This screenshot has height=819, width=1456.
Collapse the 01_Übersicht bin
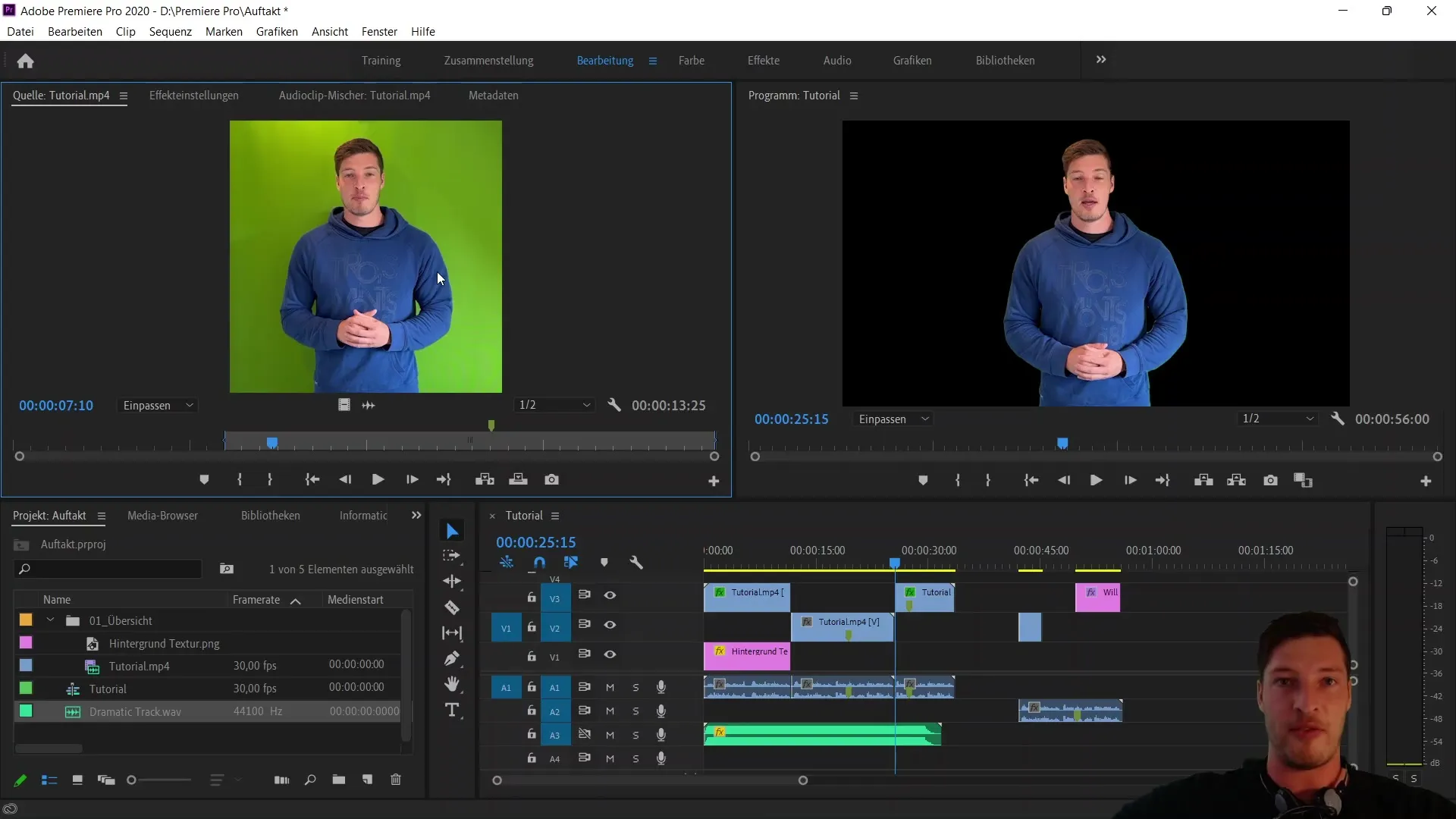(50, 620)
